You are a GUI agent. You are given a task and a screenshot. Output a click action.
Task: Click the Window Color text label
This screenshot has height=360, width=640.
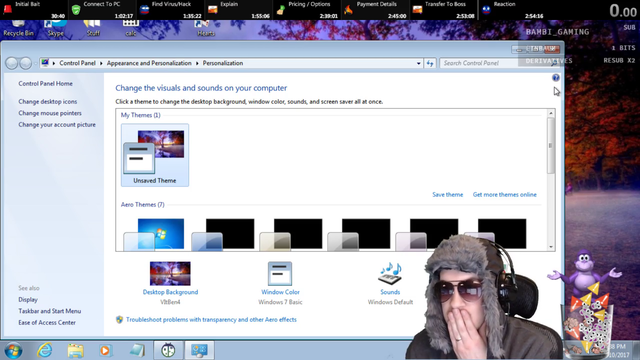[280, 292]
